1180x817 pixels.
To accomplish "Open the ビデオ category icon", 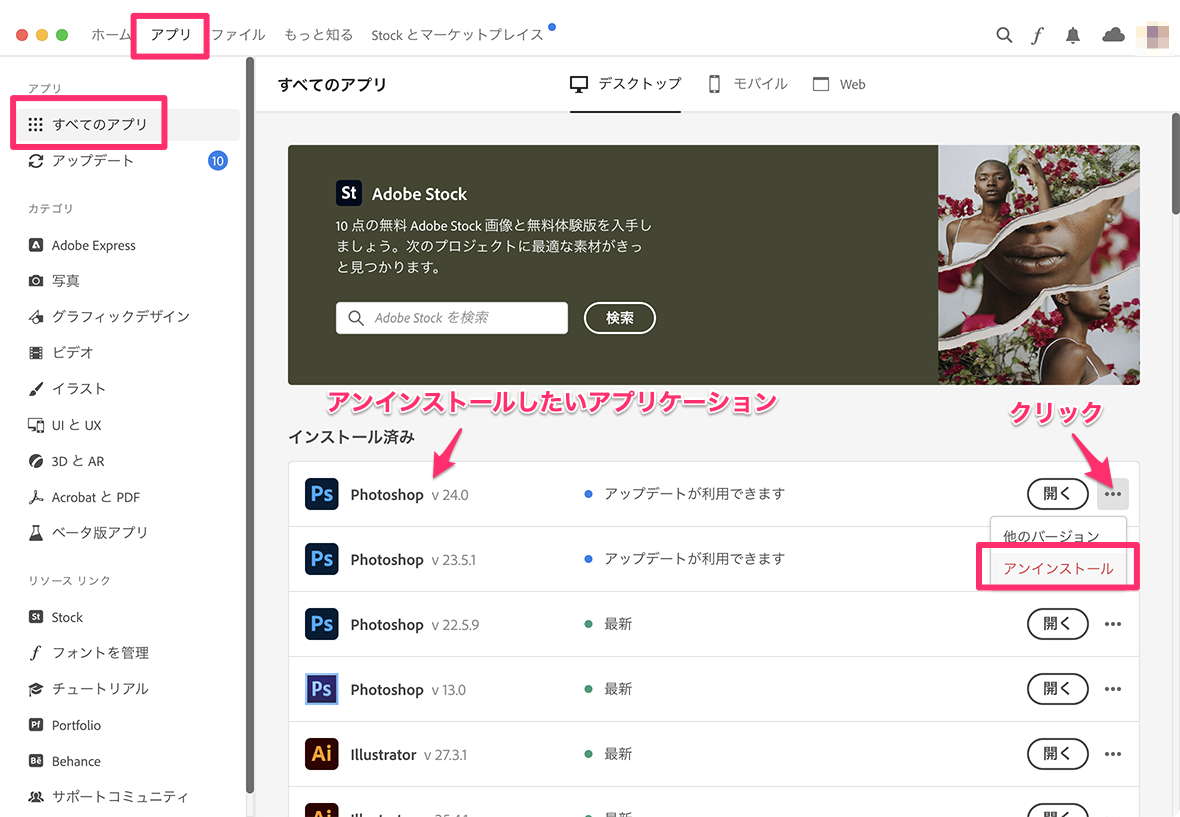I will click(x=35, y=352).
